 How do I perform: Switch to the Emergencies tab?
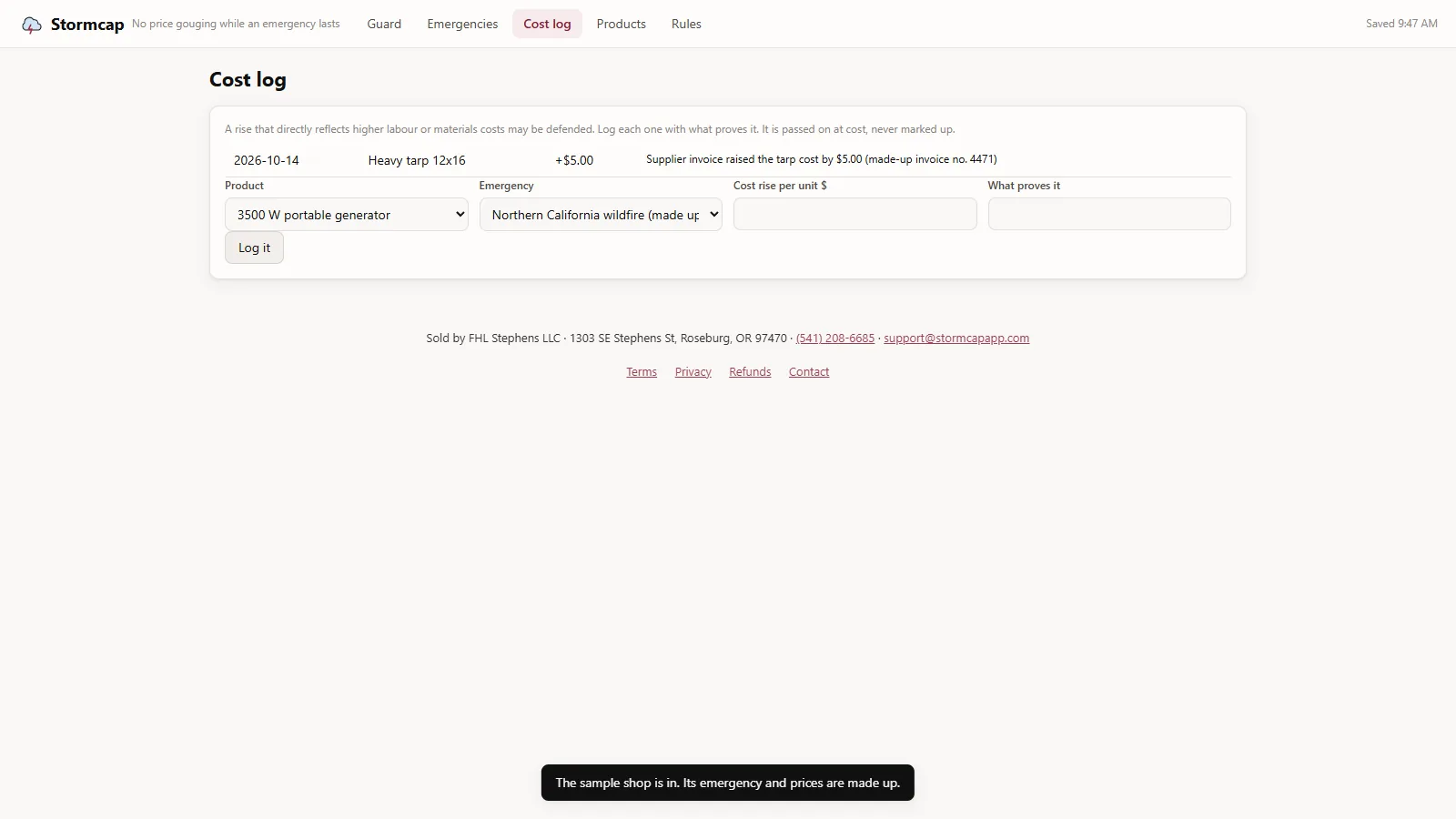coord(462,24)
